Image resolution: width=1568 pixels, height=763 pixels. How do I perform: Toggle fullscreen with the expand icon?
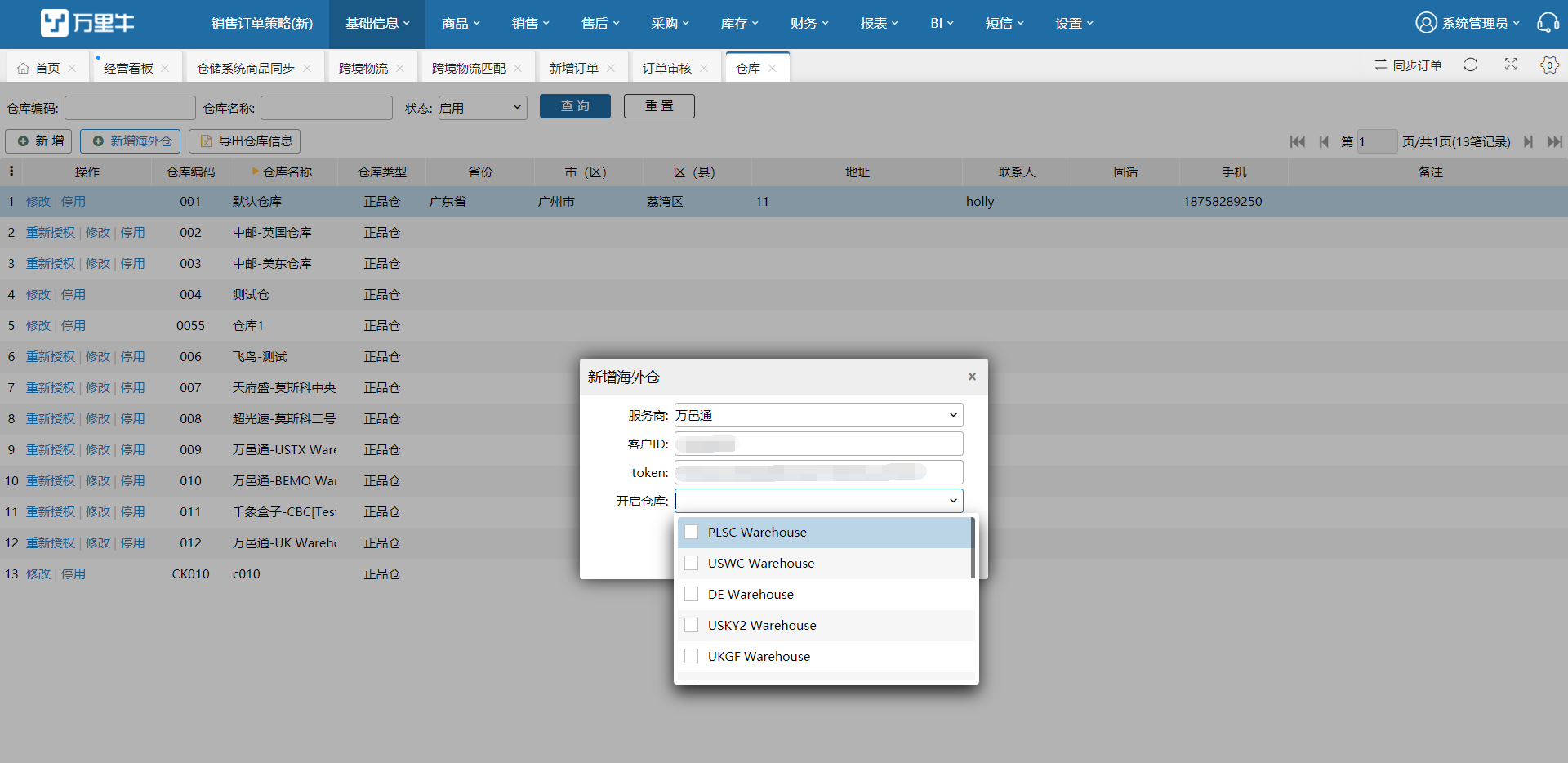pyautogui.click(x=1511, y=65)
